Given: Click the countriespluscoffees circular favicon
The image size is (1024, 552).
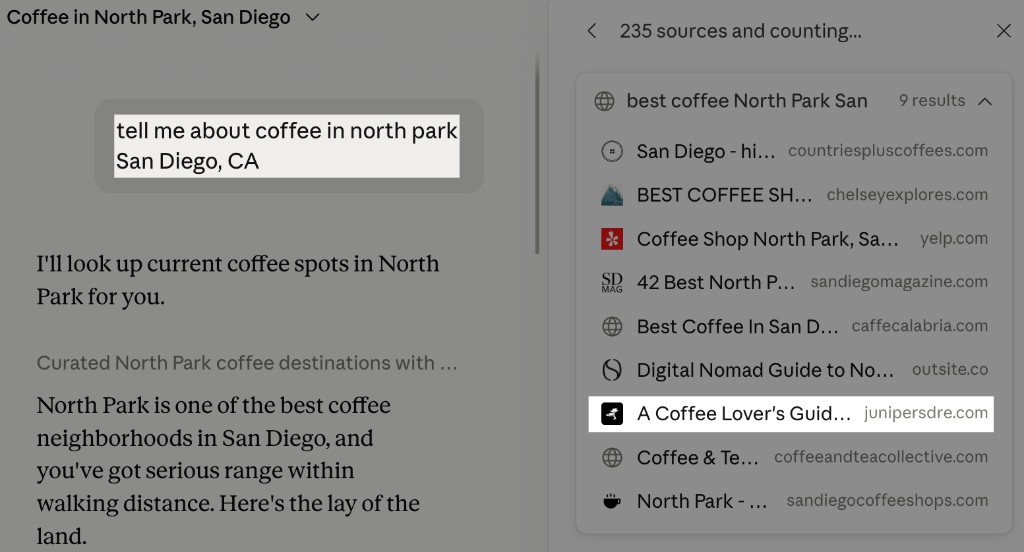Looking at the screenshot, I should point(612,152).
